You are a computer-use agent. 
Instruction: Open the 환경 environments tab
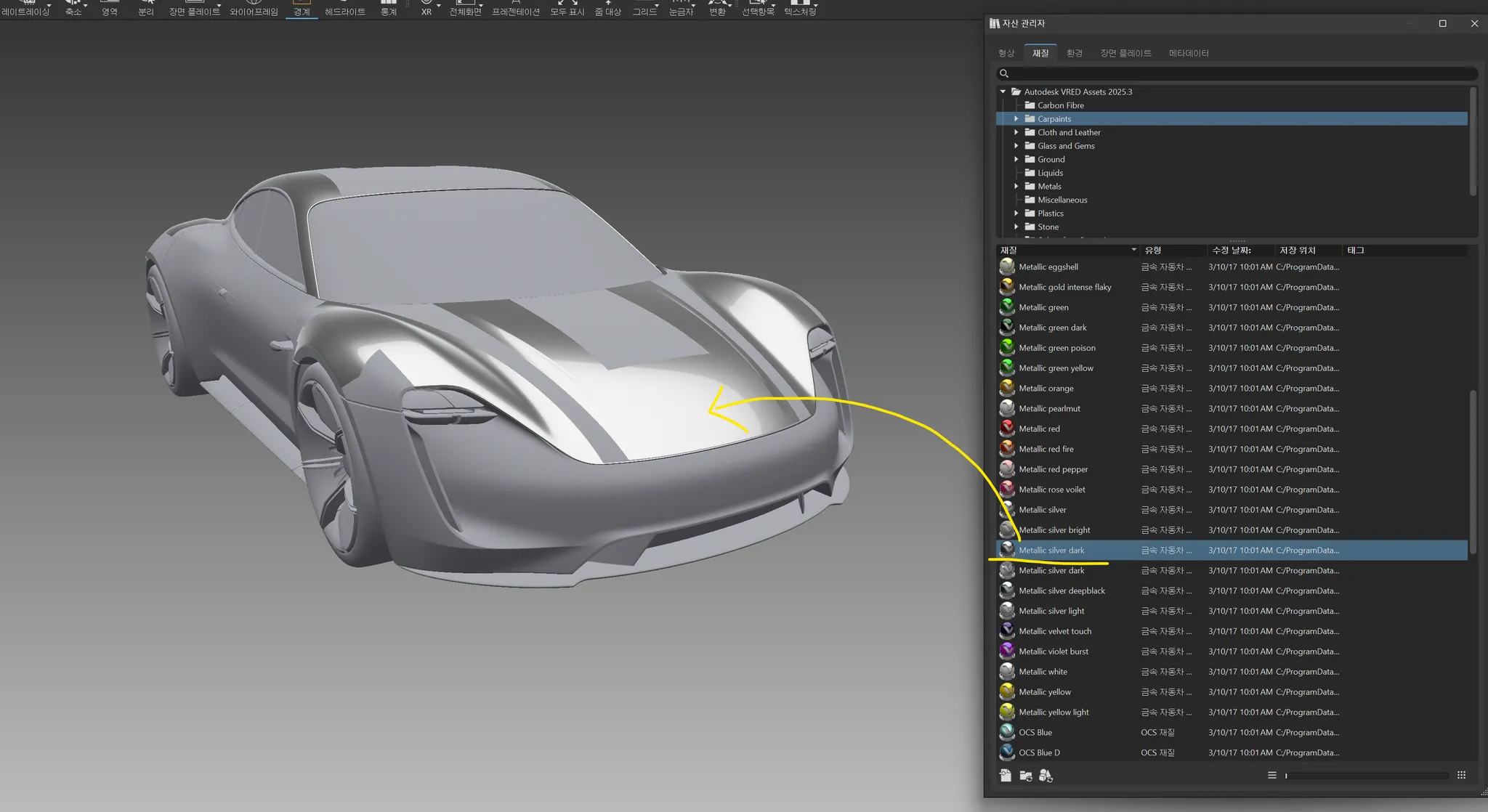point(1074,53)
